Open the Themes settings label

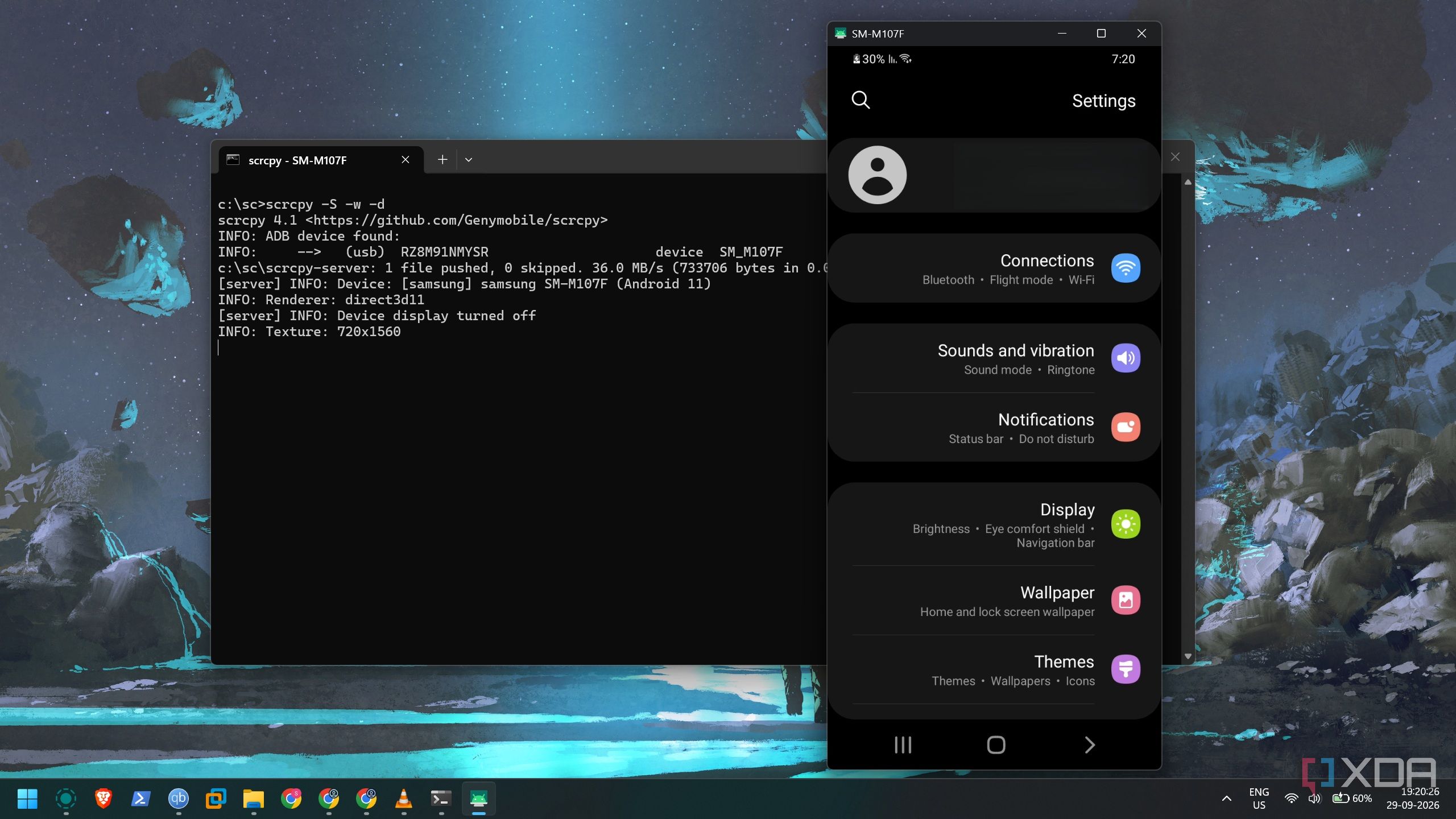(1064, 661)
